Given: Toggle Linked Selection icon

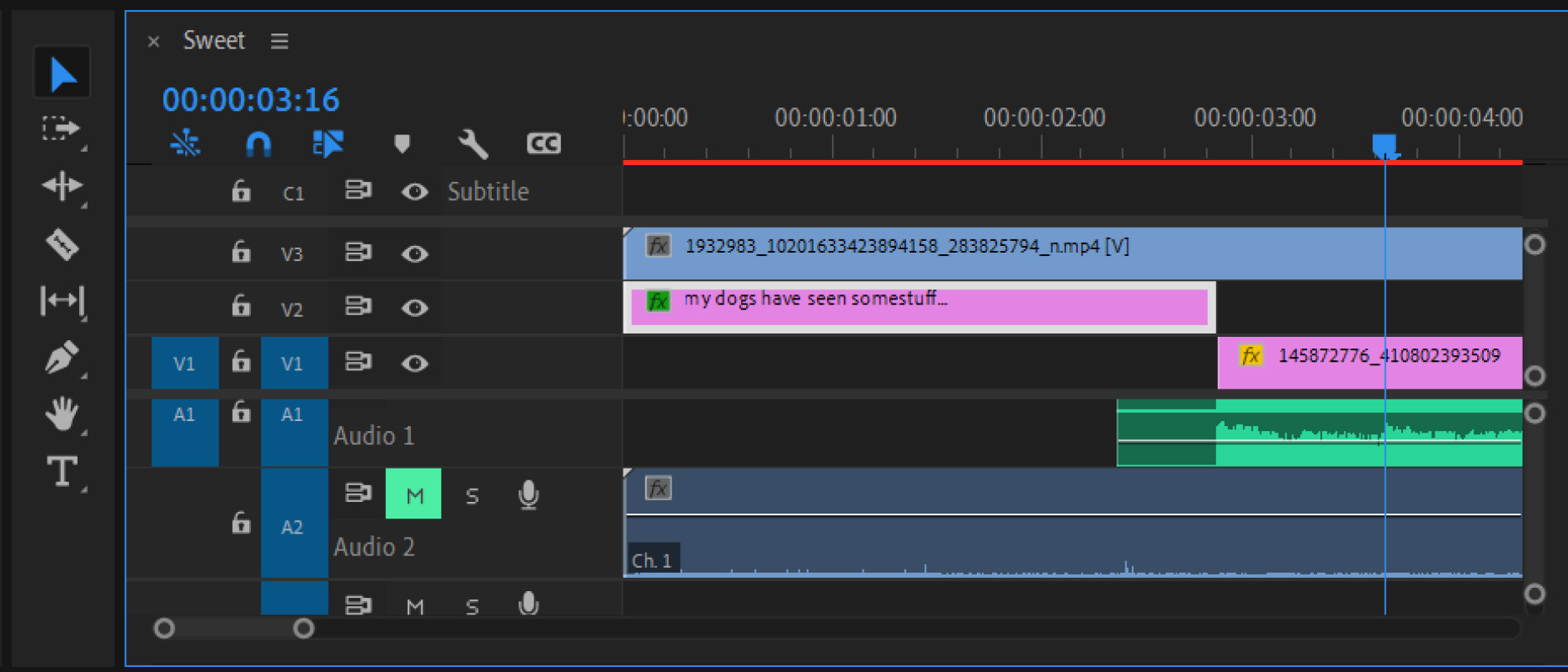Looking at the screenshot, I should click(328, 143).
